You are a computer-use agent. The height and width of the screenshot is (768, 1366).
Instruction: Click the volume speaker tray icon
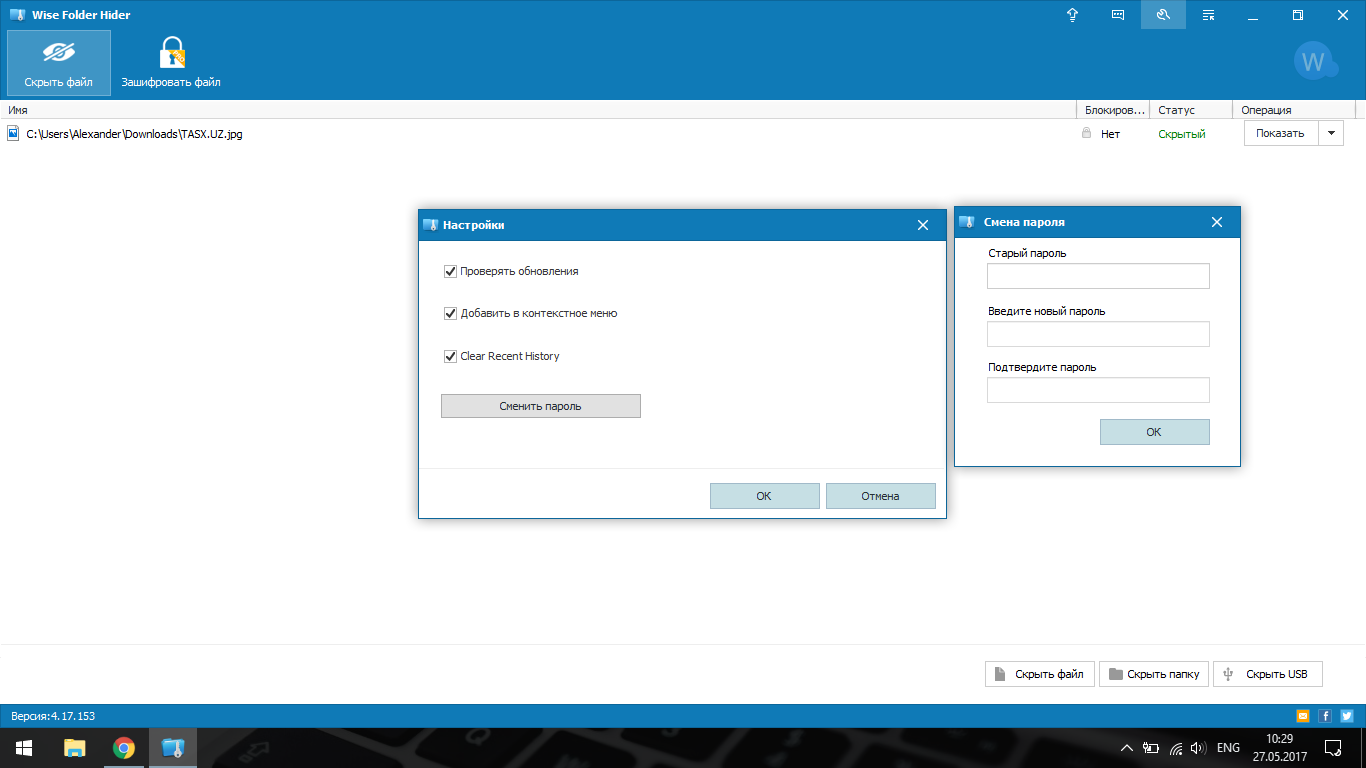click(x=1199, y=748)
